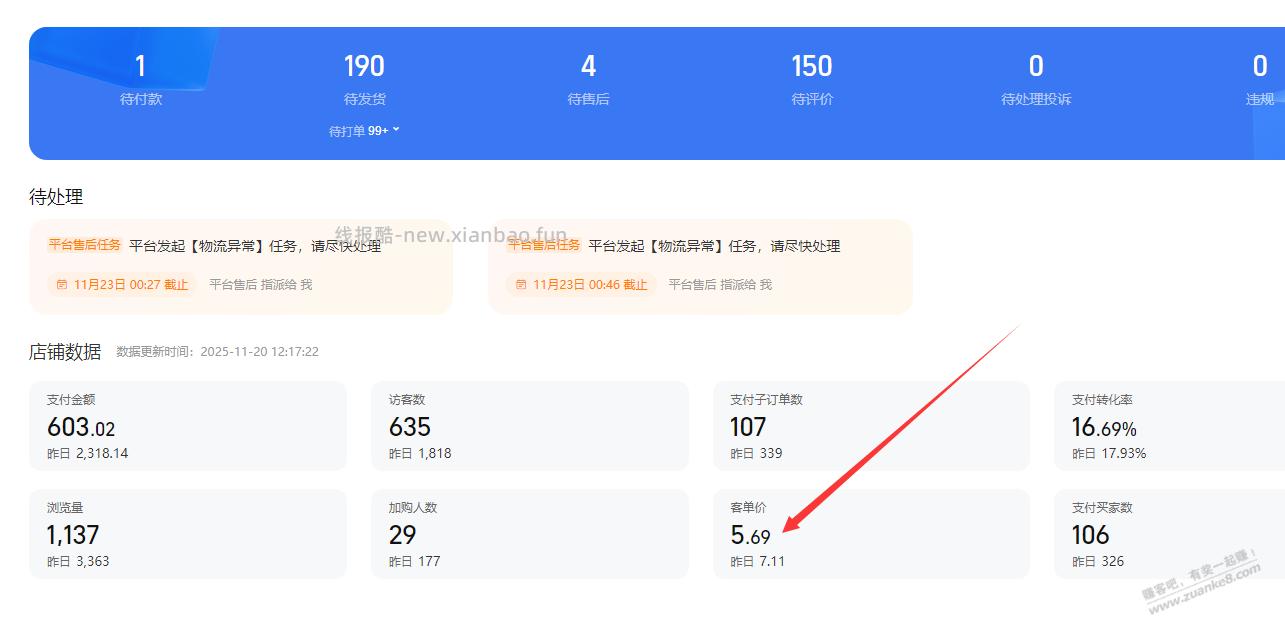Viewport: 1285px width, 634px height.
Task: Open the 支付金额 card showing 603.02
Action: pyautogui.click(x=188, y=426)
